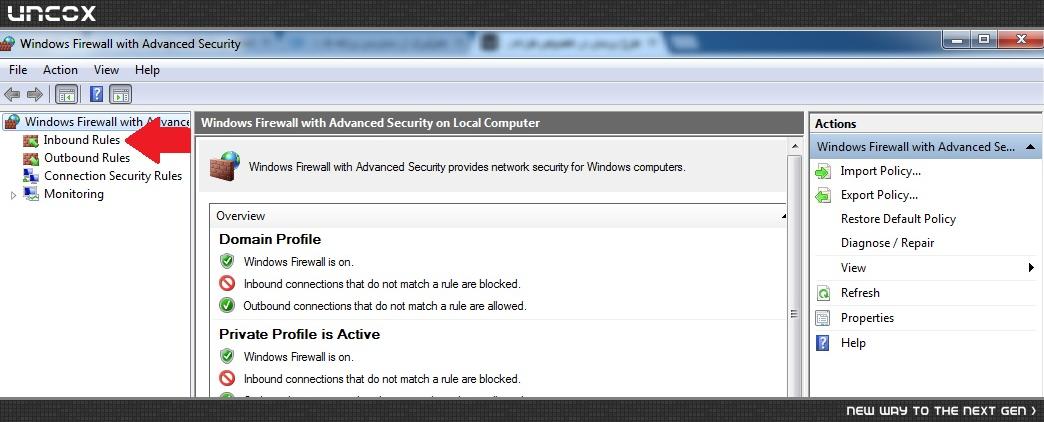Toggle the Show/Hide Action Pane icon
This screenshot has height=422, width=1044.
[x=121, y=95]
